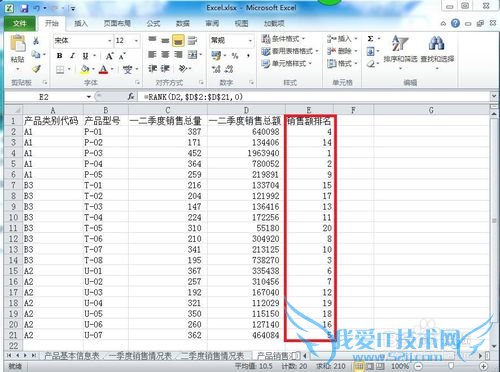The width and height of the screenshot is (500, 372).
Task: Click the Copy icon
Action: click(36, 54)
